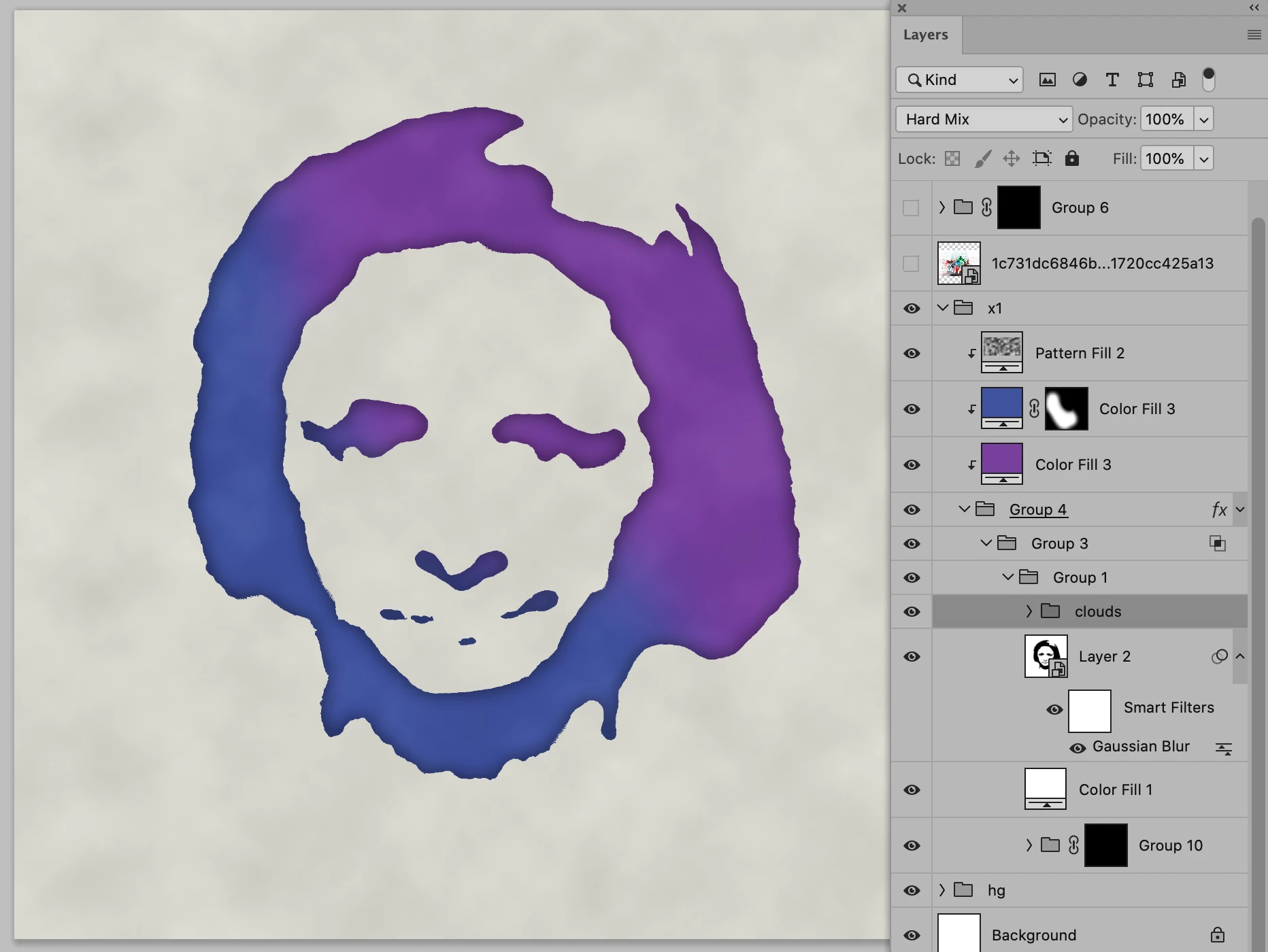This screenshot has width=1268, height=952.
Task: Hide the Pattern Fill 2 layer
Action: point(912,354)
